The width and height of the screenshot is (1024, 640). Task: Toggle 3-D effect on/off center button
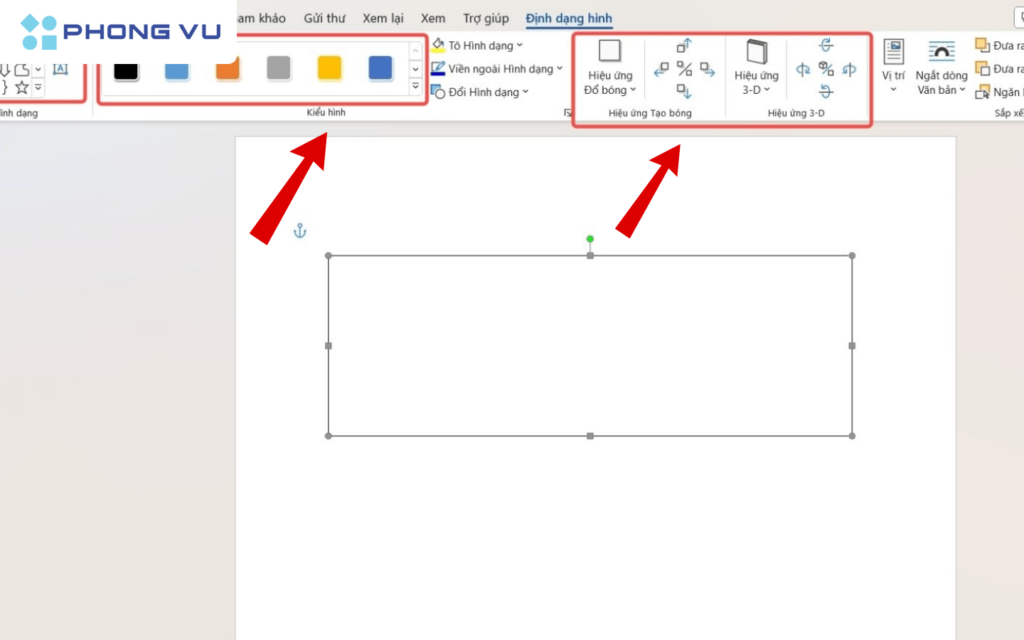point(826,69)
